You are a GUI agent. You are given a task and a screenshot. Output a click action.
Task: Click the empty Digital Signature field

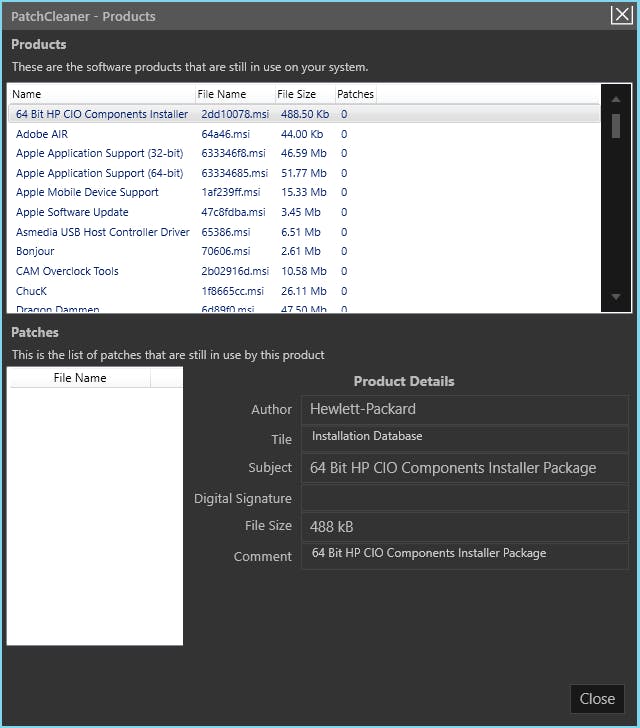465,498
